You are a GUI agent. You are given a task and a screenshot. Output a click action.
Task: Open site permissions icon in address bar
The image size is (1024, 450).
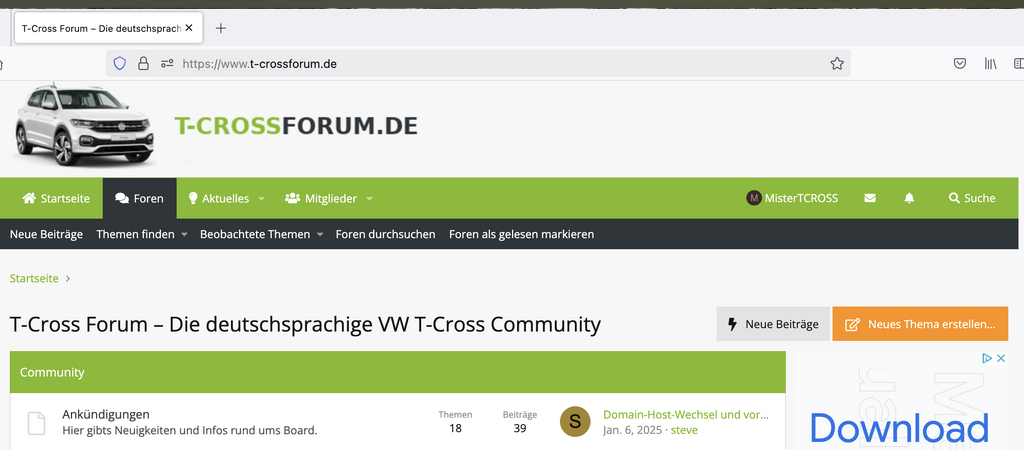167,63
